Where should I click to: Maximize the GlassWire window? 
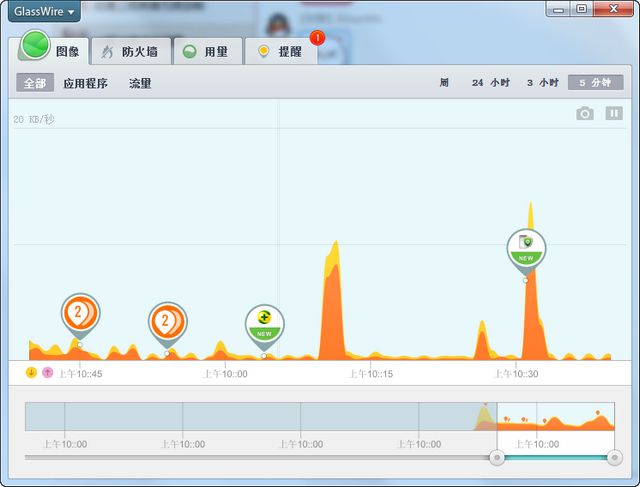582,9
